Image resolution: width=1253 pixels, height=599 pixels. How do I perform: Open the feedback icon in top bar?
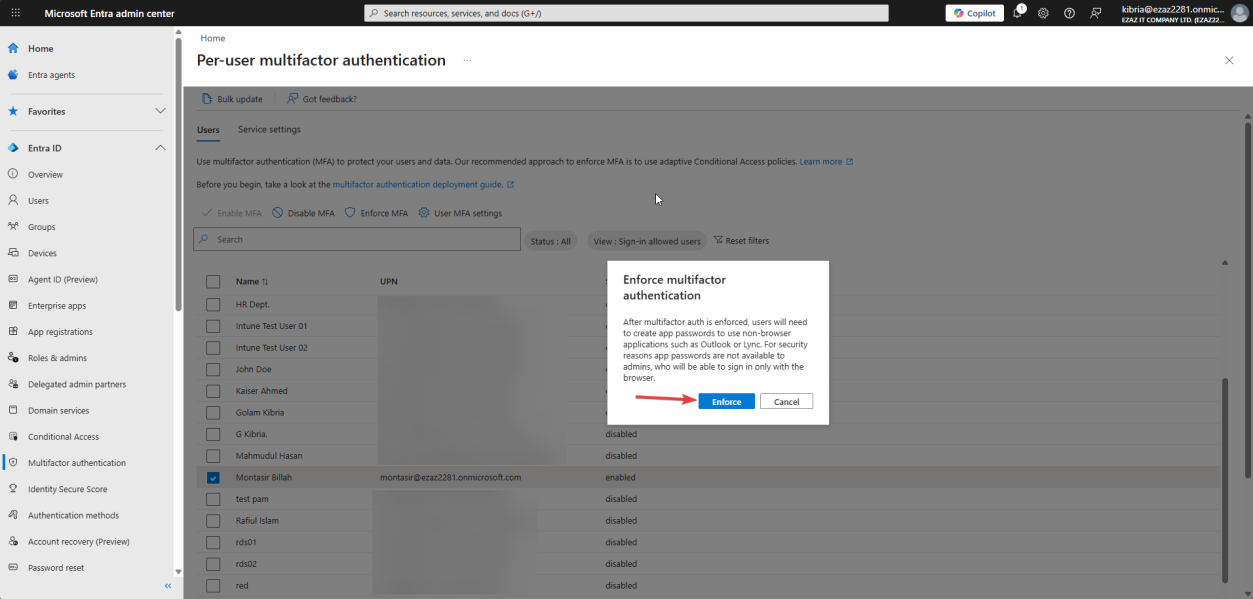point(1095,13)
